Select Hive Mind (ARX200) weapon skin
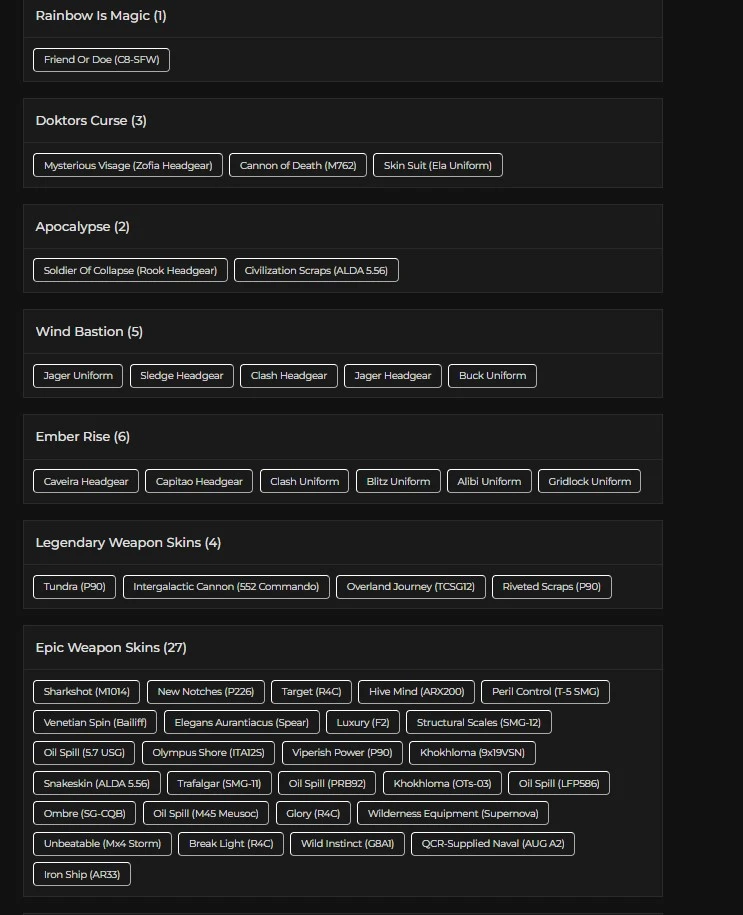Image resolution: width=743 pixels, height=915 pixels. pyautogui.click(x=416, y=692)
